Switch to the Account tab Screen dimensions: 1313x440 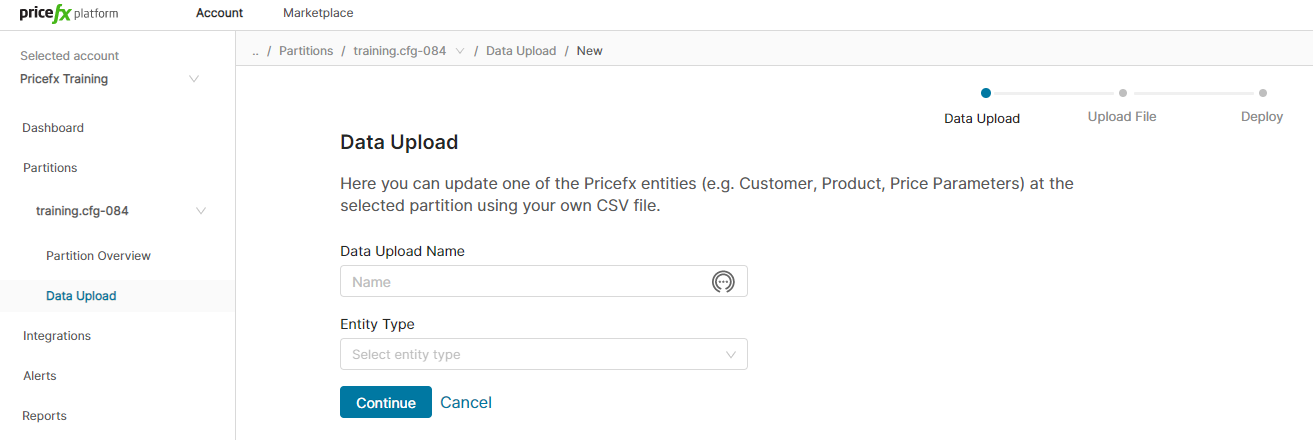click(x=219, y=13)
